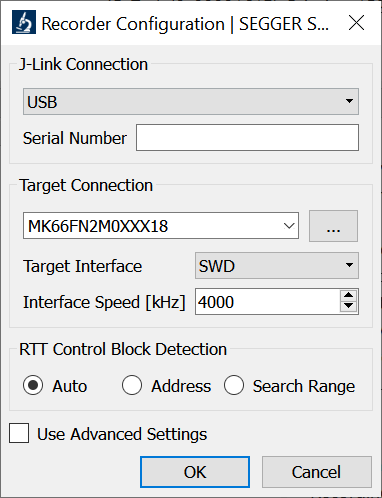Increase Interface Speed with up arrow

click(349, 295)
